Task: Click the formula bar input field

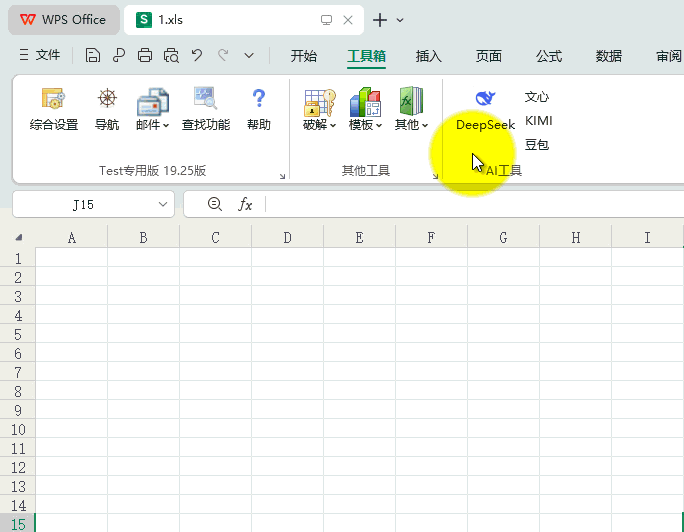Action: tap(470, 204)
